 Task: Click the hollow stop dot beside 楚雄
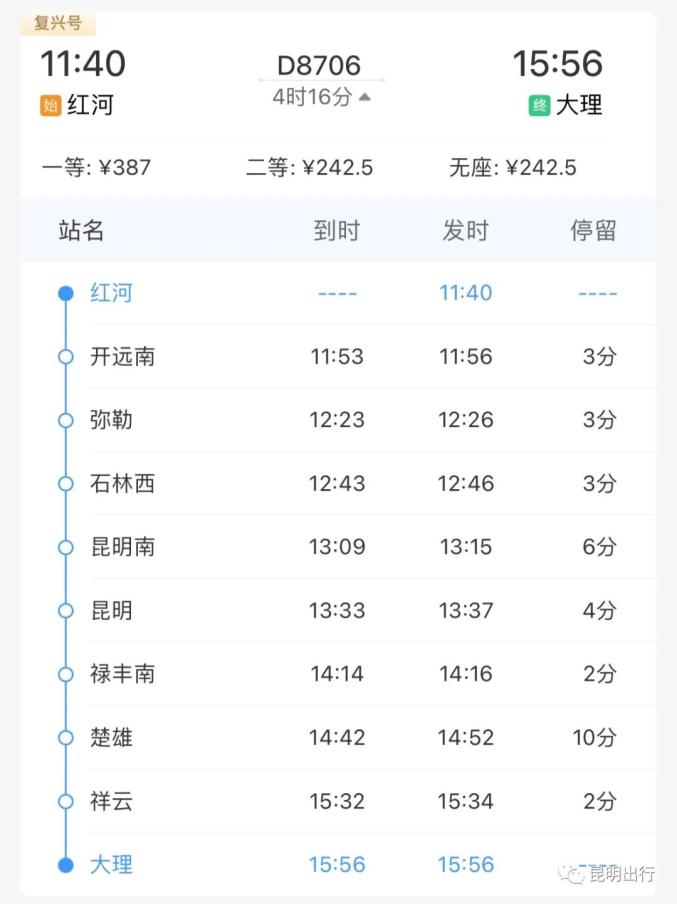(66, 737)
